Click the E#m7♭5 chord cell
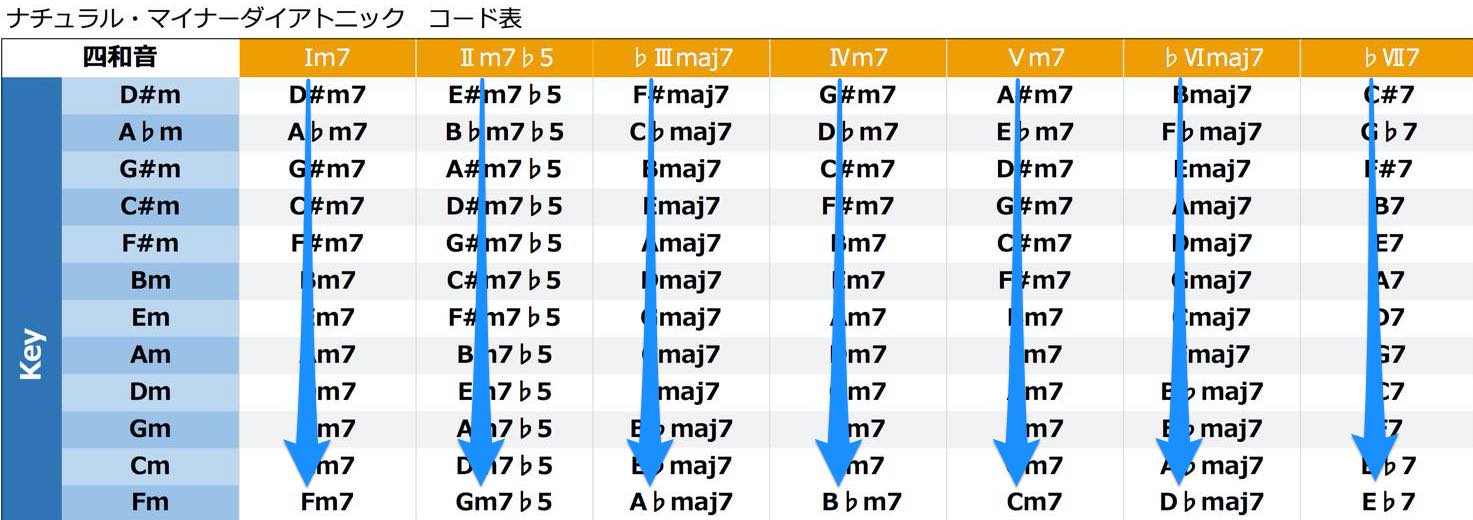1473x520 pixels. pos(505,95)
